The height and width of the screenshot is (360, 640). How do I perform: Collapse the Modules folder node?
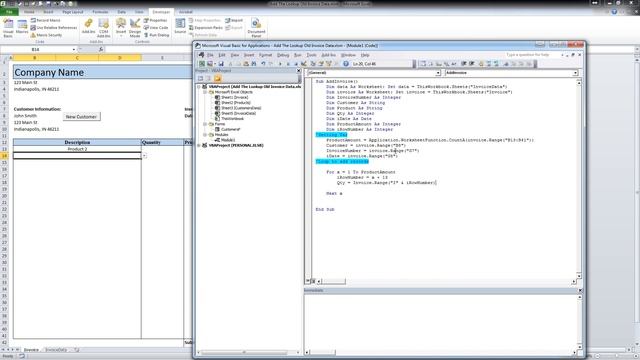[x=205, y=135]
